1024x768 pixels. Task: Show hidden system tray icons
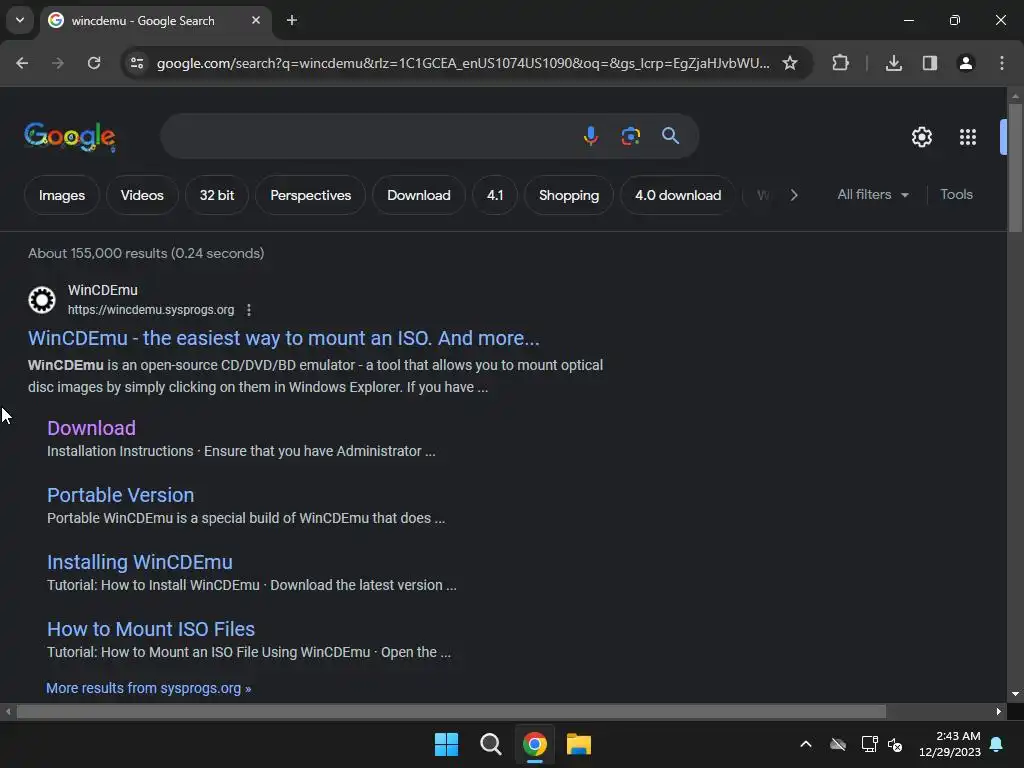click(x=806, y=744)
